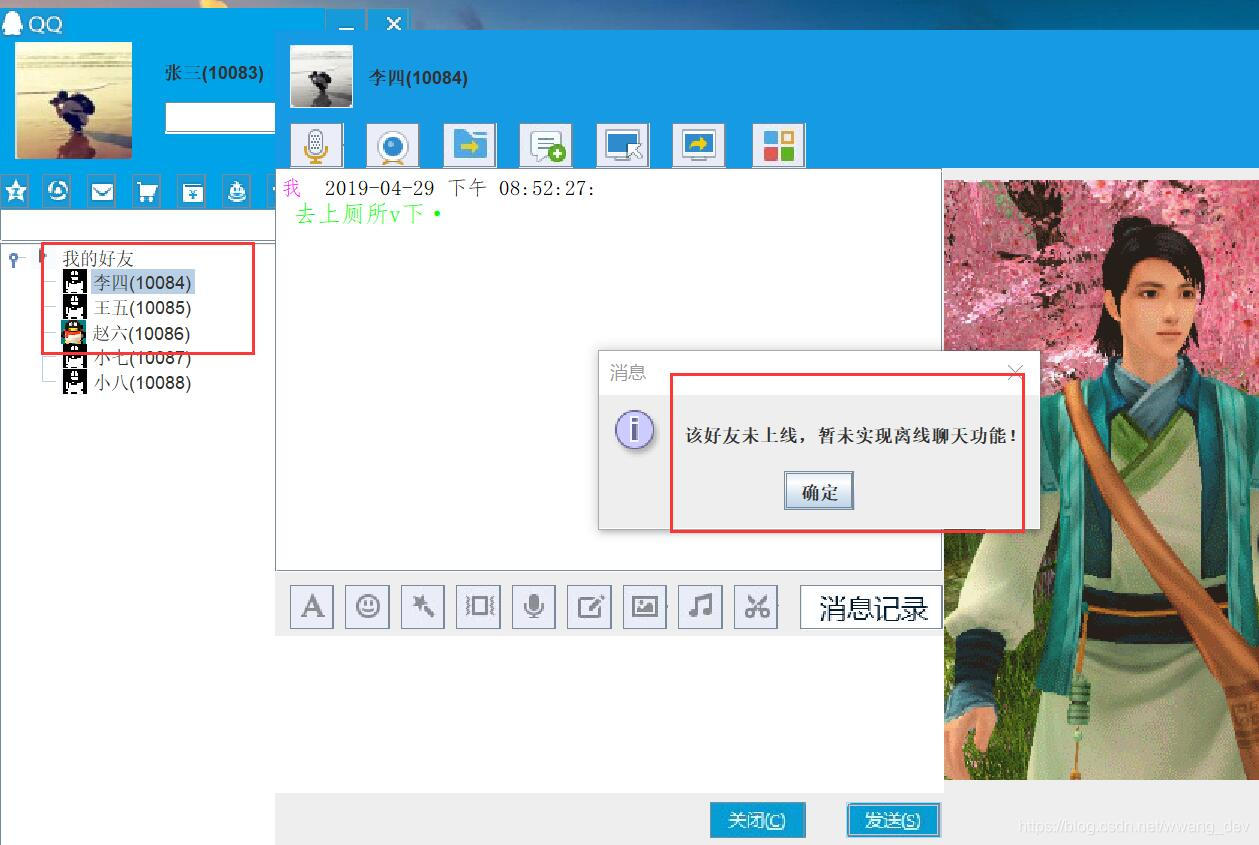Open the font settings A icon
The height and width of the screenshot is (845, 1259).
pyautogui.click(x=312, y=606)
